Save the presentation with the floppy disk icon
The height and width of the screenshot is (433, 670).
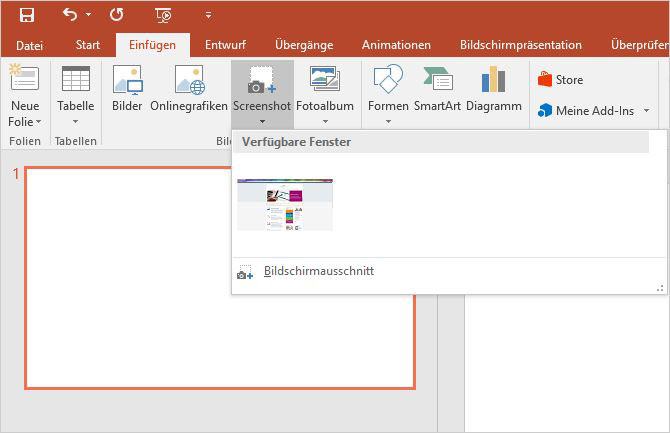pyautogui.click(x=26, y=15)
